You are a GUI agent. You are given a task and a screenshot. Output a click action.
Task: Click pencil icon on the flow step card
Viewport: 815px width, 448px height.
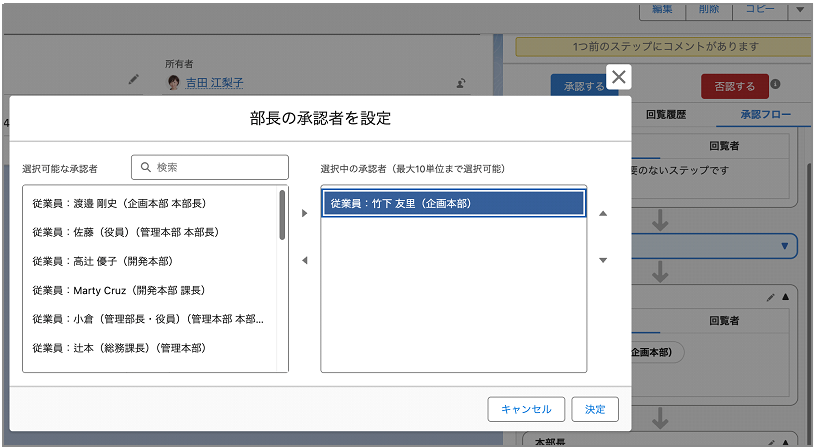pyautogui.click(x=770, y=297)
